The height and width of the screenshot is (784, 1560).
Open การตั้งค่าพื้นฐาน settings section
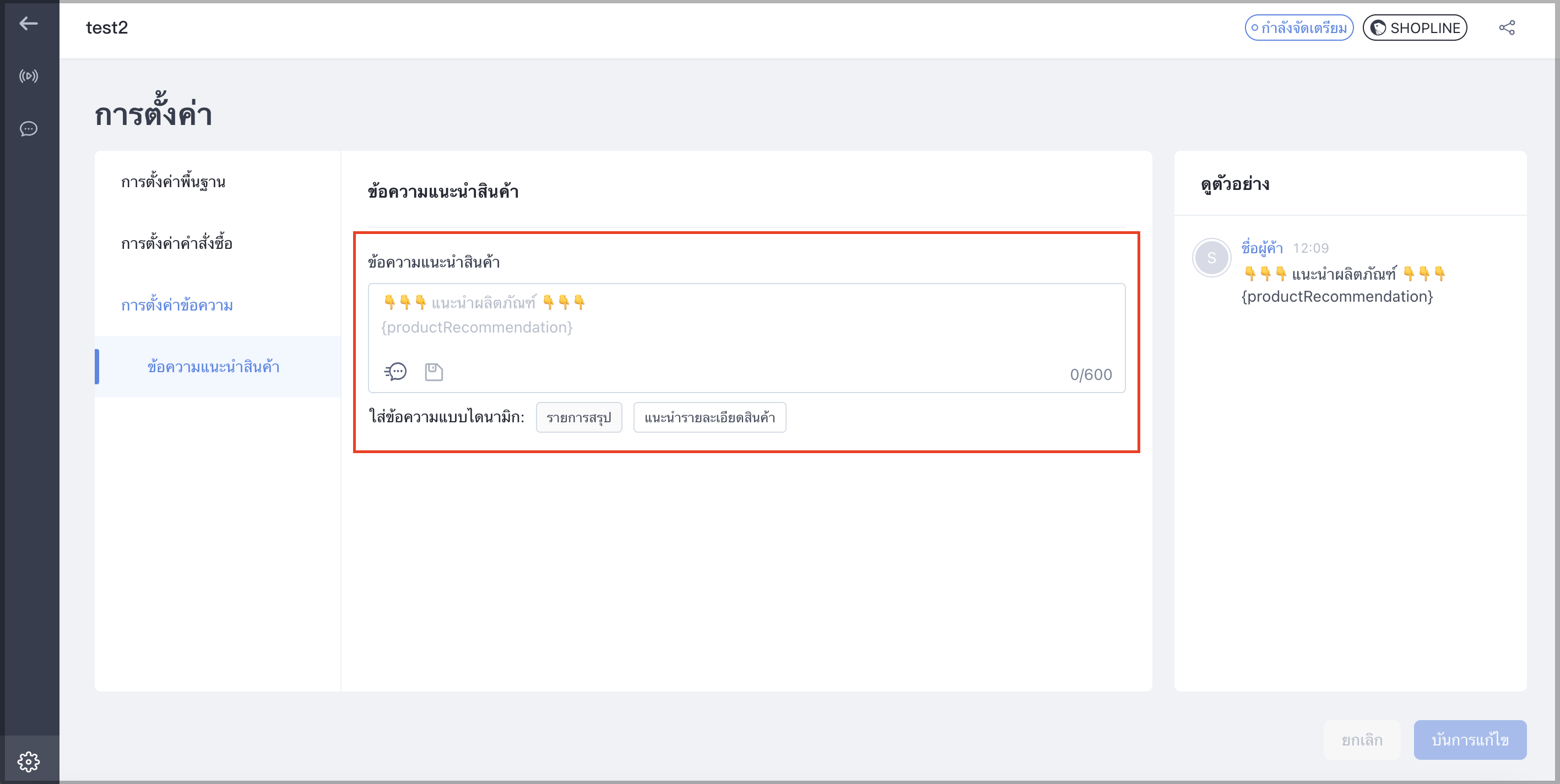(x=173, y=182)
